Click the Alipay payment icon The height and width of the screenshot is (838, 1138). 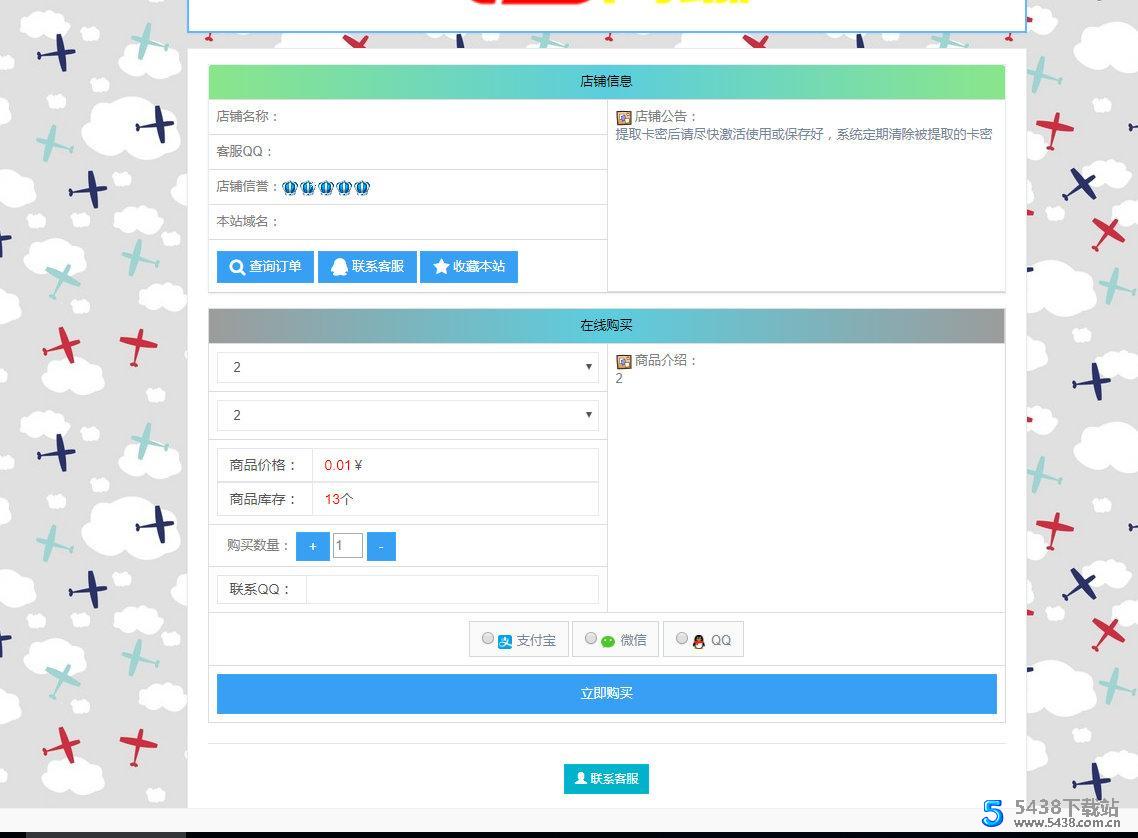pyautogui.click(x=504, y=640)
